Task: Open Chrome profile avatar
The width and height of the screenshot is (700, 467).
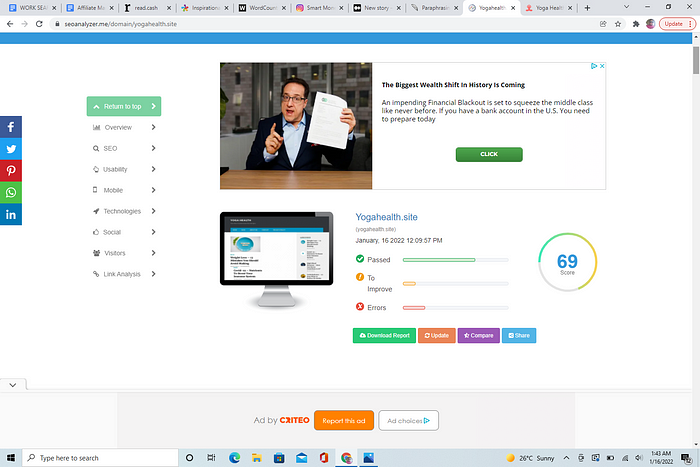Action: (x=650, y=24)
